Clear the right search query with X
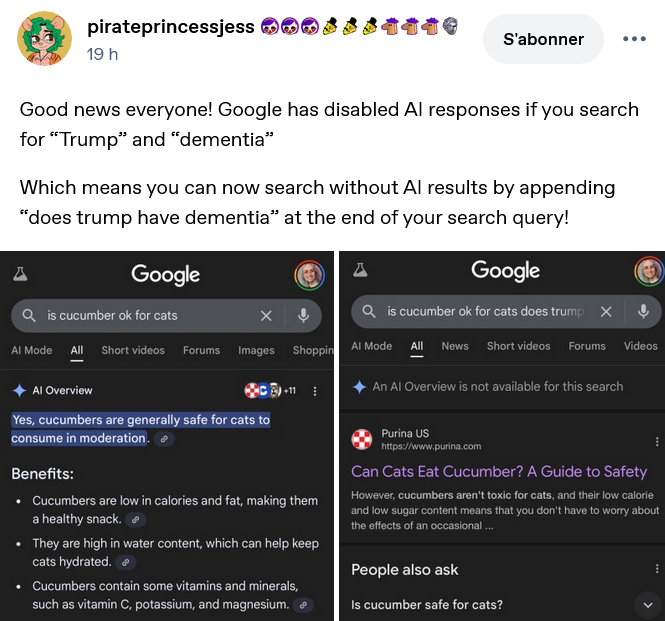This screenshot has height=621, width=665. (x=606, y=311)
